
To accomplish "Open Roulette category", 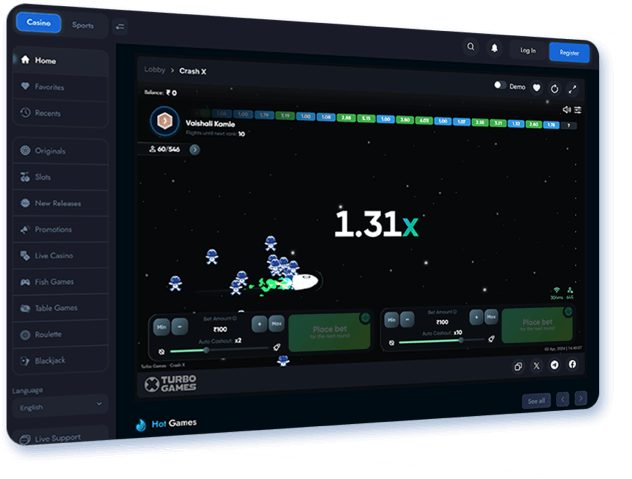I will (x=60, y=334).
